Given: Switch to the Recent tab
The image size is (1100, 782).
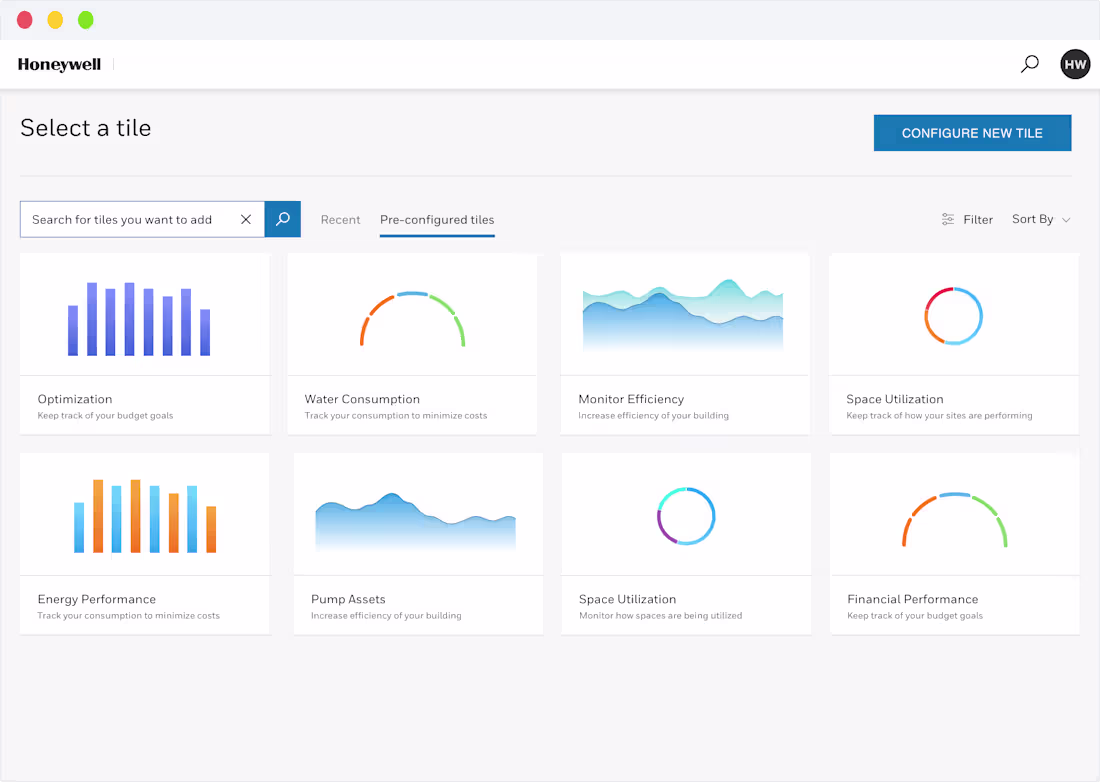Looking at the screenshot, I should pos(340,219).
